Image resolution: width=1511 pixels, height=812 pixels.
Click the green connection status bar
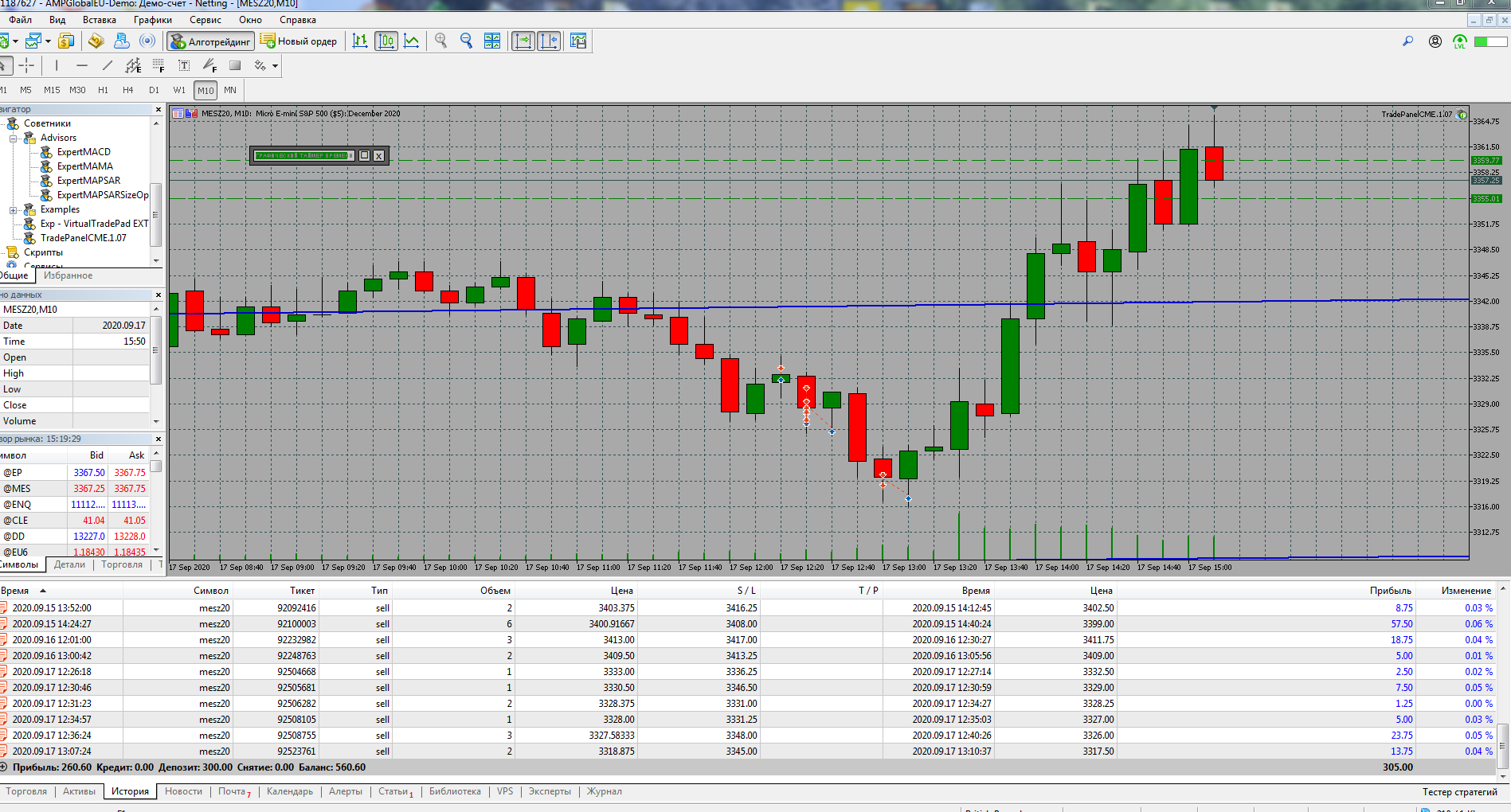pos(1490,41)
